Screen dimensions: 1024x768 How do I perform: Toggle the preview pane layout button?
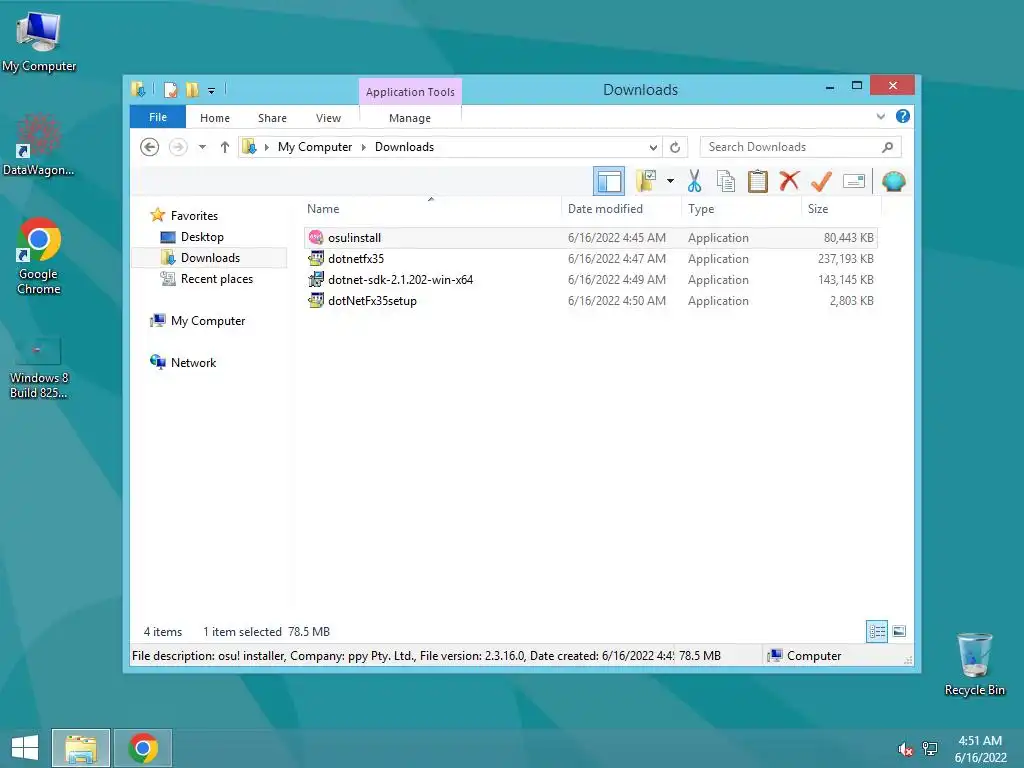point(609,182)
